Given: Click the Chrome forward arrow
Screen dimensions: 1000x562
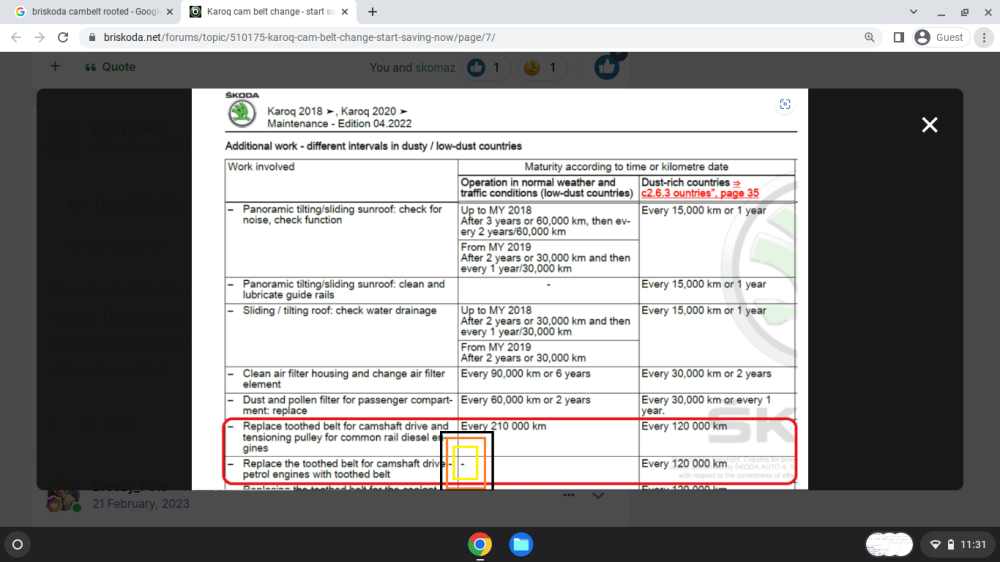Looking at the screenshot, I should 40,38.
